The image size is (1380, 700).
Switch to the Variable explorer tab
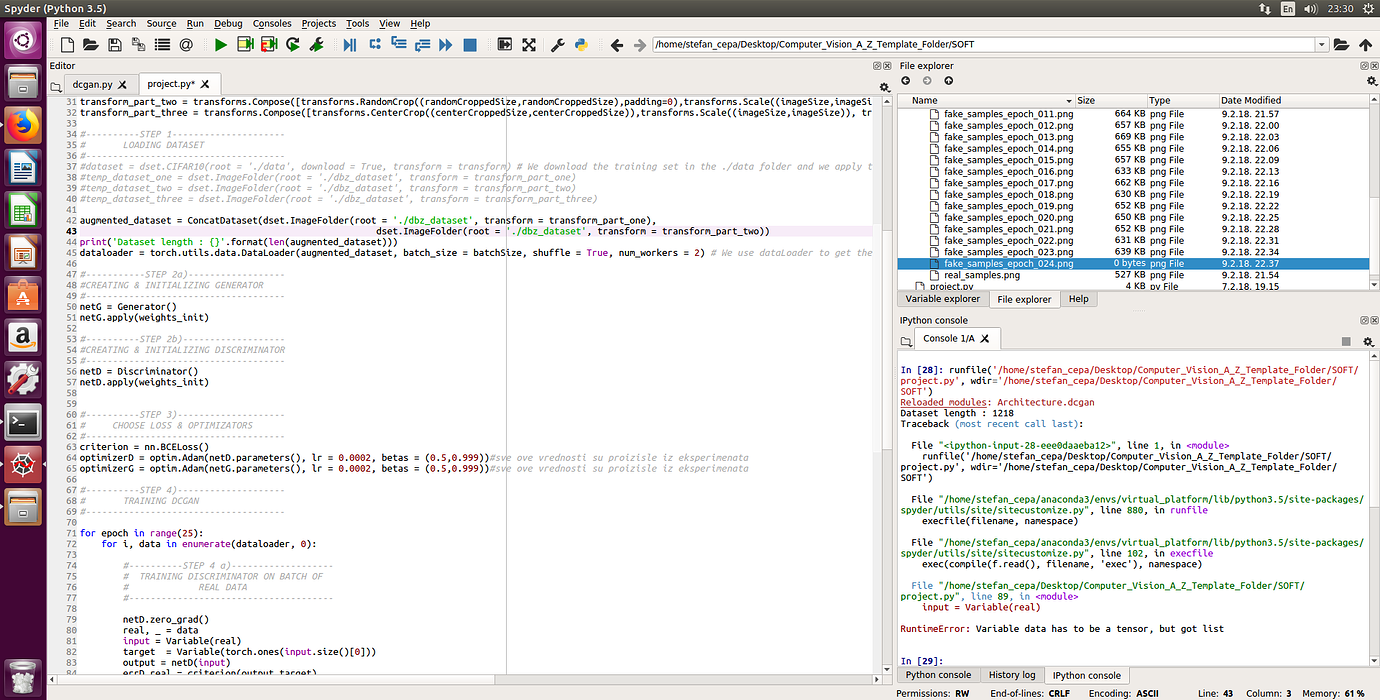942,299
